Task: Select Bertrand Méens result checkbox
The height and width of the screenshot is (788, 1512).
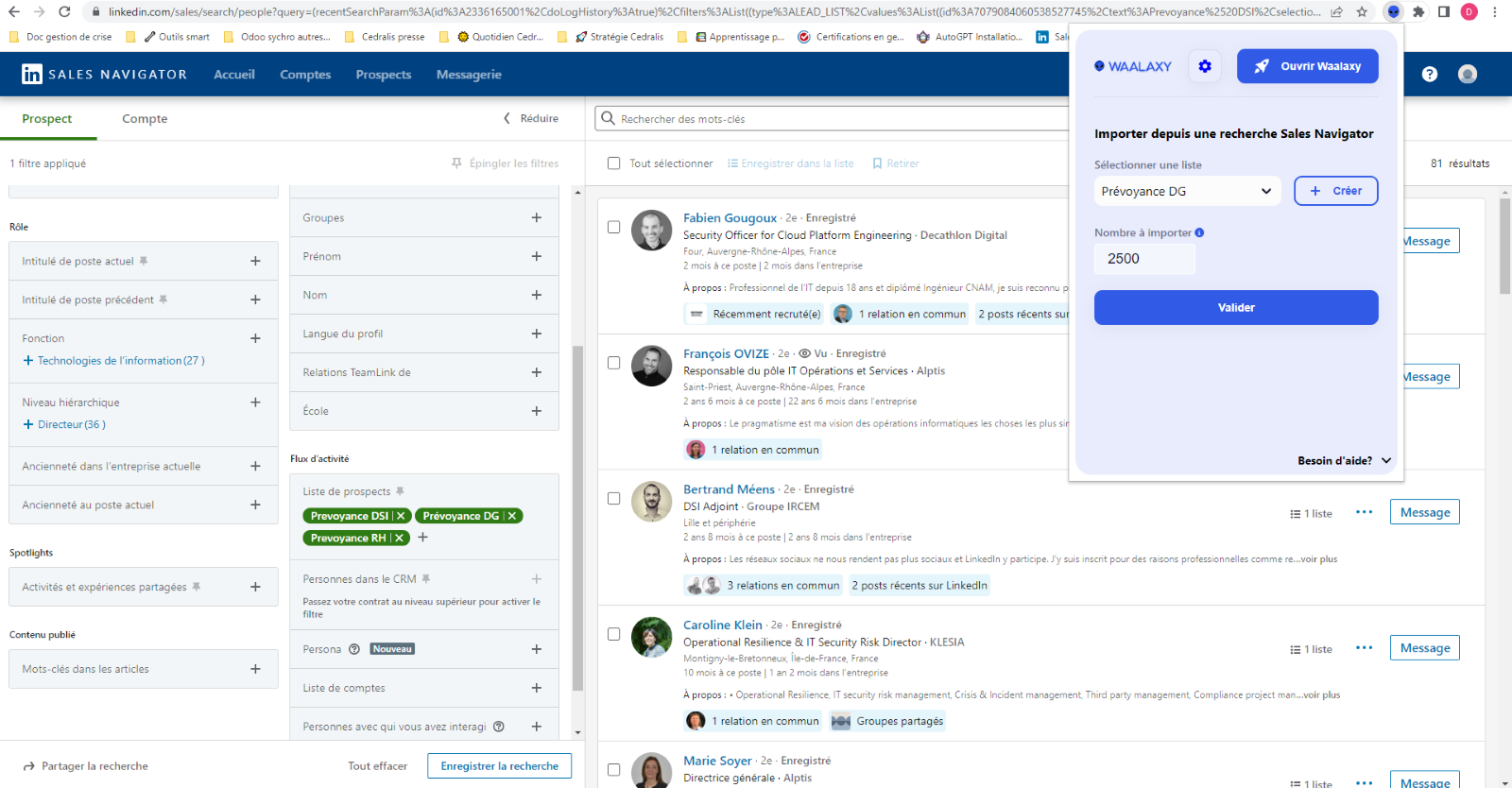Action: coord(613,498)
